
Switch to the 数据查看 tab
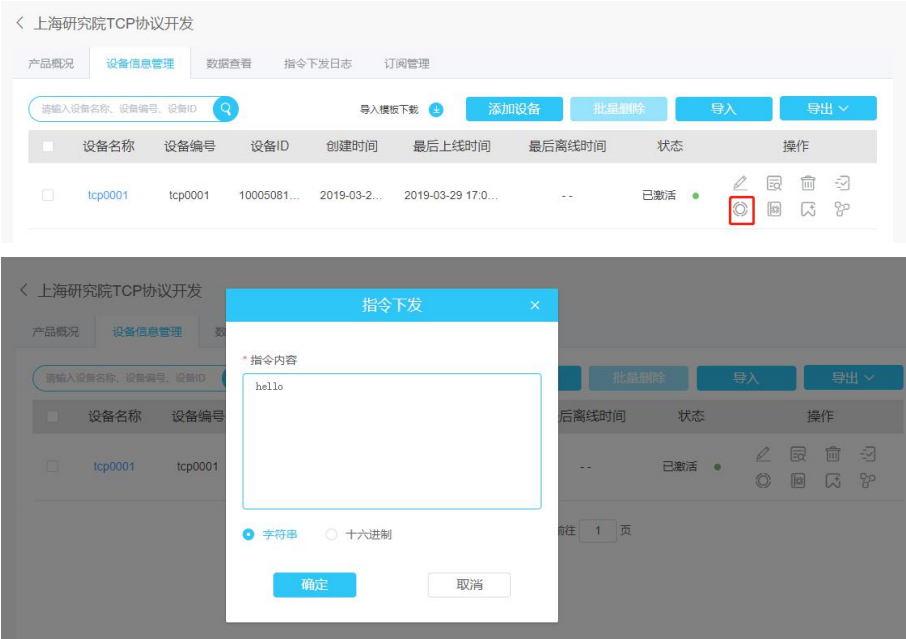click(x=229, y=64)
